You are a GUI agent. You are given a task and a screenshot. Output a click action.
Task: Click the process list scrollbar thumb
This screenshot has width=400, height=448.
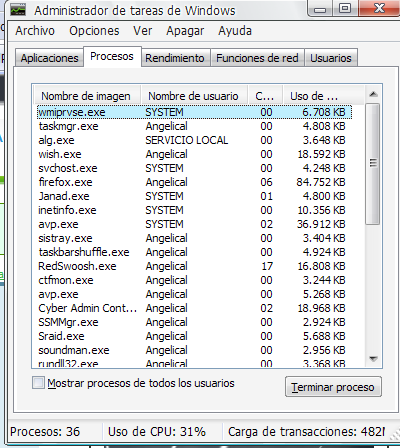[373, 163]
